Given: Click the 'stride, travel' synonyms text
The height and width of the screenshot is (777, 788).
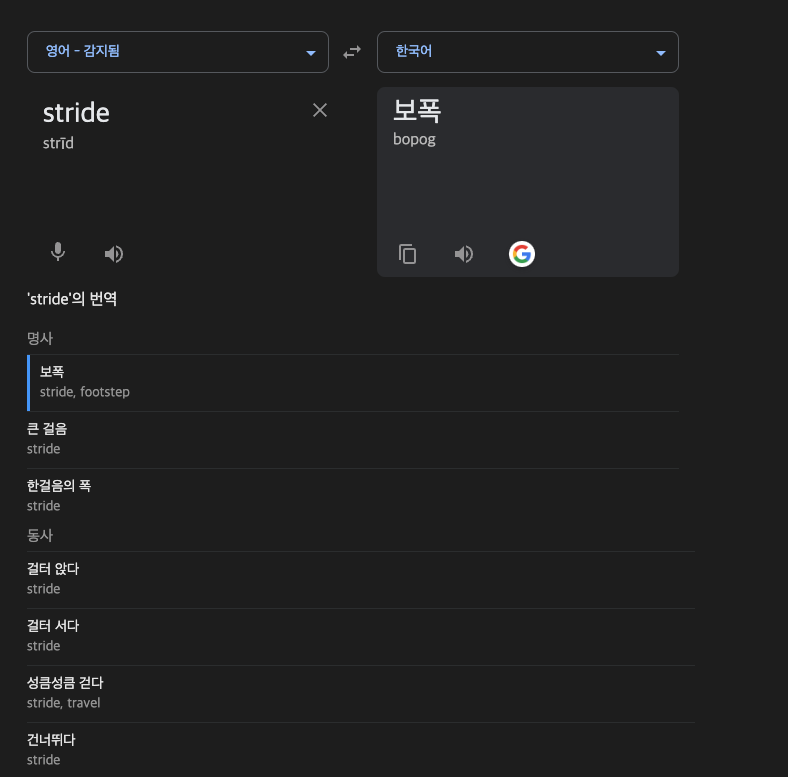Looking at the screenshot, I should click(x=63, y=703).
